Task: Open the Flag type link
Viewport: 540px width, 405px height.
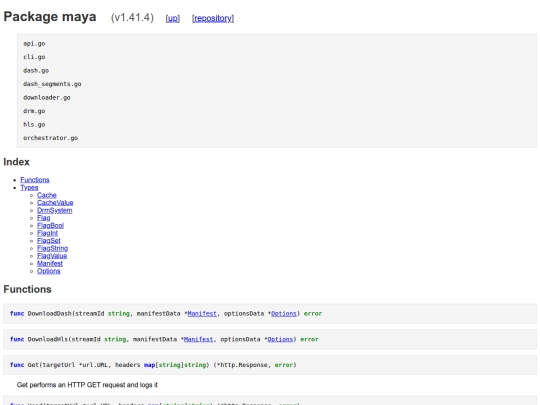Action: 44,218
